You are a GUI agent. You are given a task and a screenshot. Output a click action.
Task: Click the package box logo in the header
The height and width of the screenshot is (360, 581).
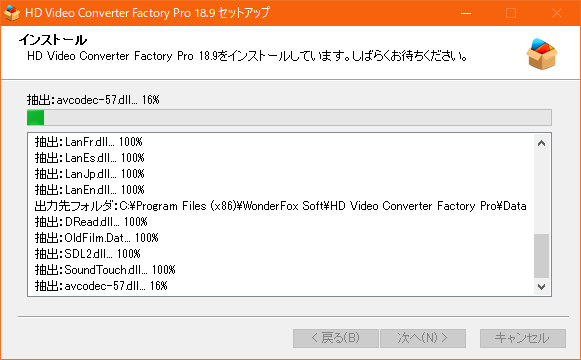click(542, 54)
